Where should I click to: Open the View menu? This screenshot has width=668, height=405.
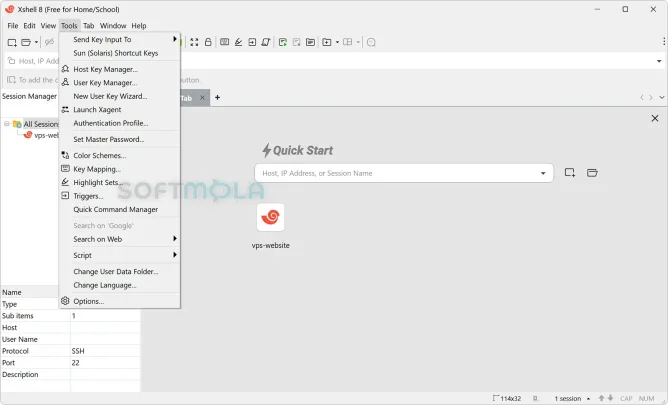tap(48, 26)
